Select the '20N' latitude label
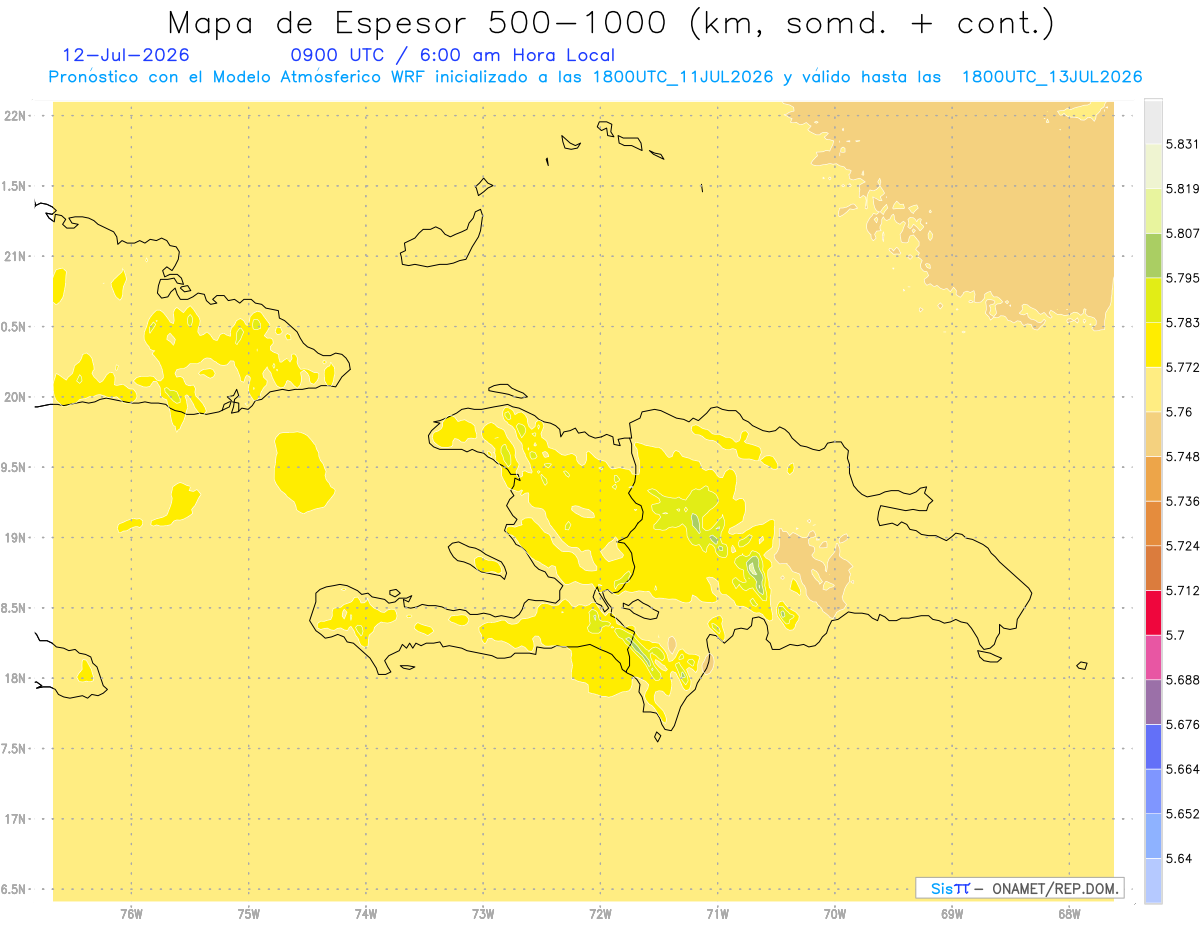Viewport: 1200px width, 927px height. pyautogui.click(x=14, y=397)
